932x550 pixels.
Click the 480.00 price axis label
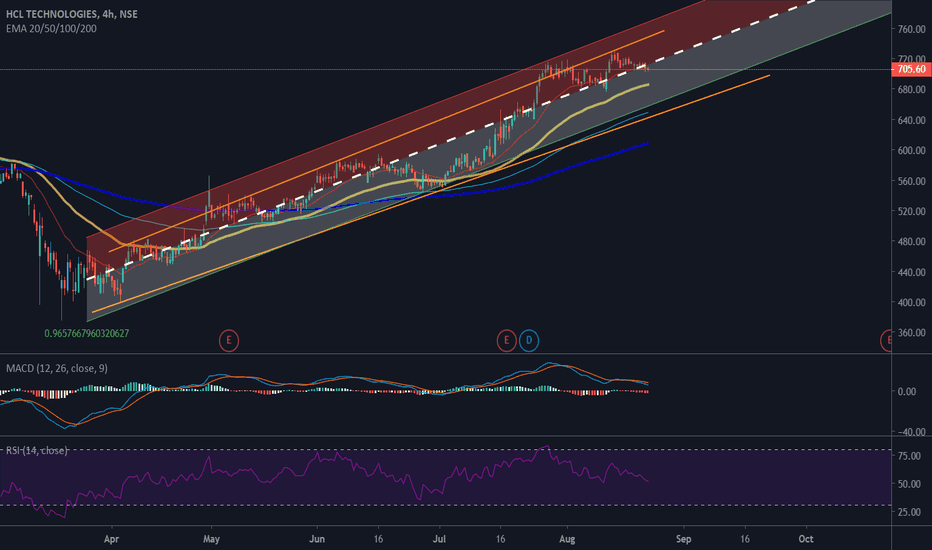click(x=912, y=242)
